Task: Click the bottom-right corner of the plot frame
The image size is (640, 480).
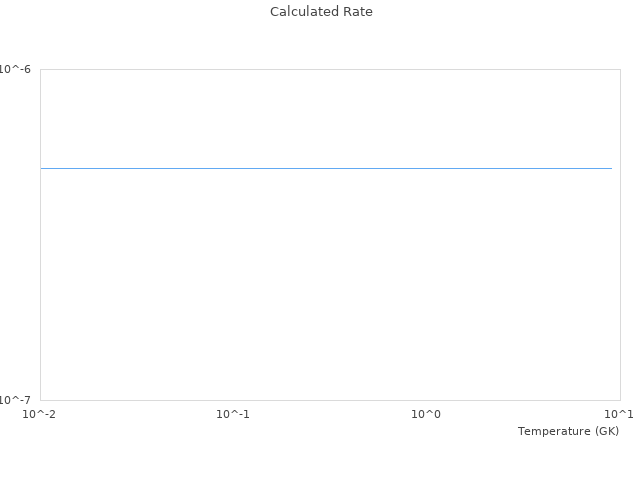Action: (x=620, y=400)
